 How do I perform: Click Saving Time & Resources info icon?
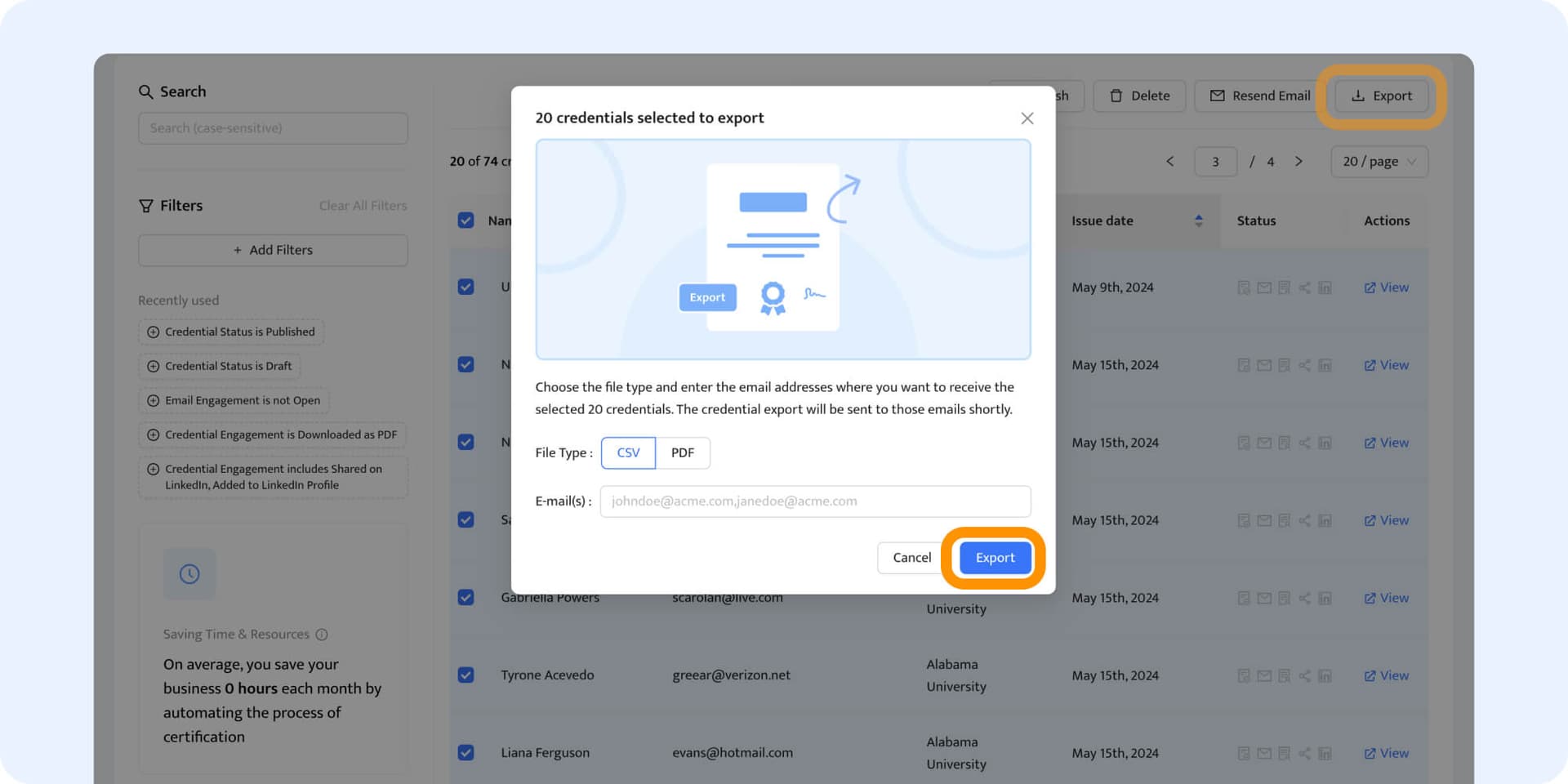coord(322,635)
